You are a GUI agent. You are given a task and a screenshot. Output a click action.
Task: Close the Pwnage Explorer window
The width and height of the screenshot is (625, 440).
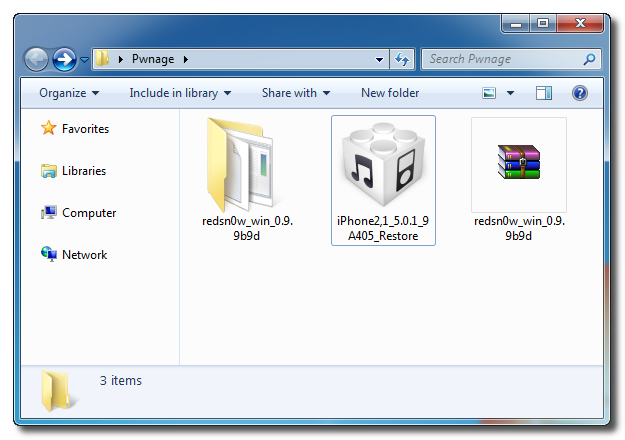[580, 24]
